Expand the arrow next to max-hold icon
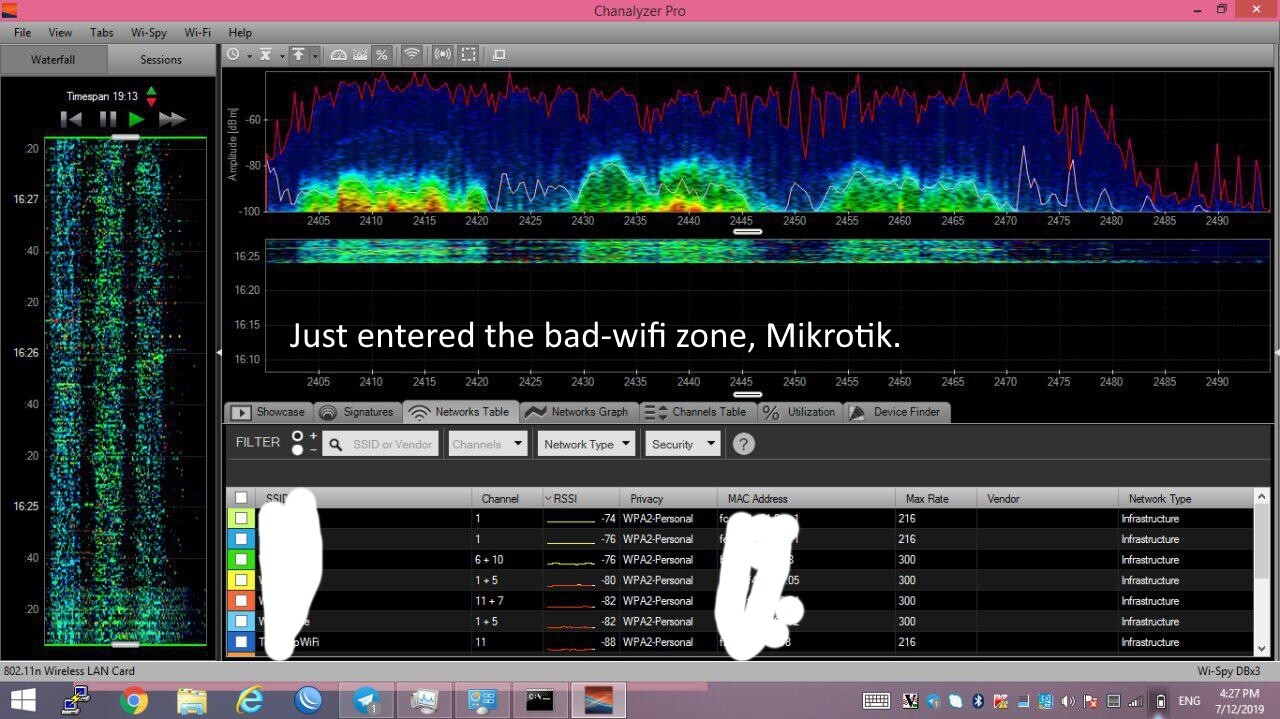The image size is (1280, 719). [x=314, y=55]
